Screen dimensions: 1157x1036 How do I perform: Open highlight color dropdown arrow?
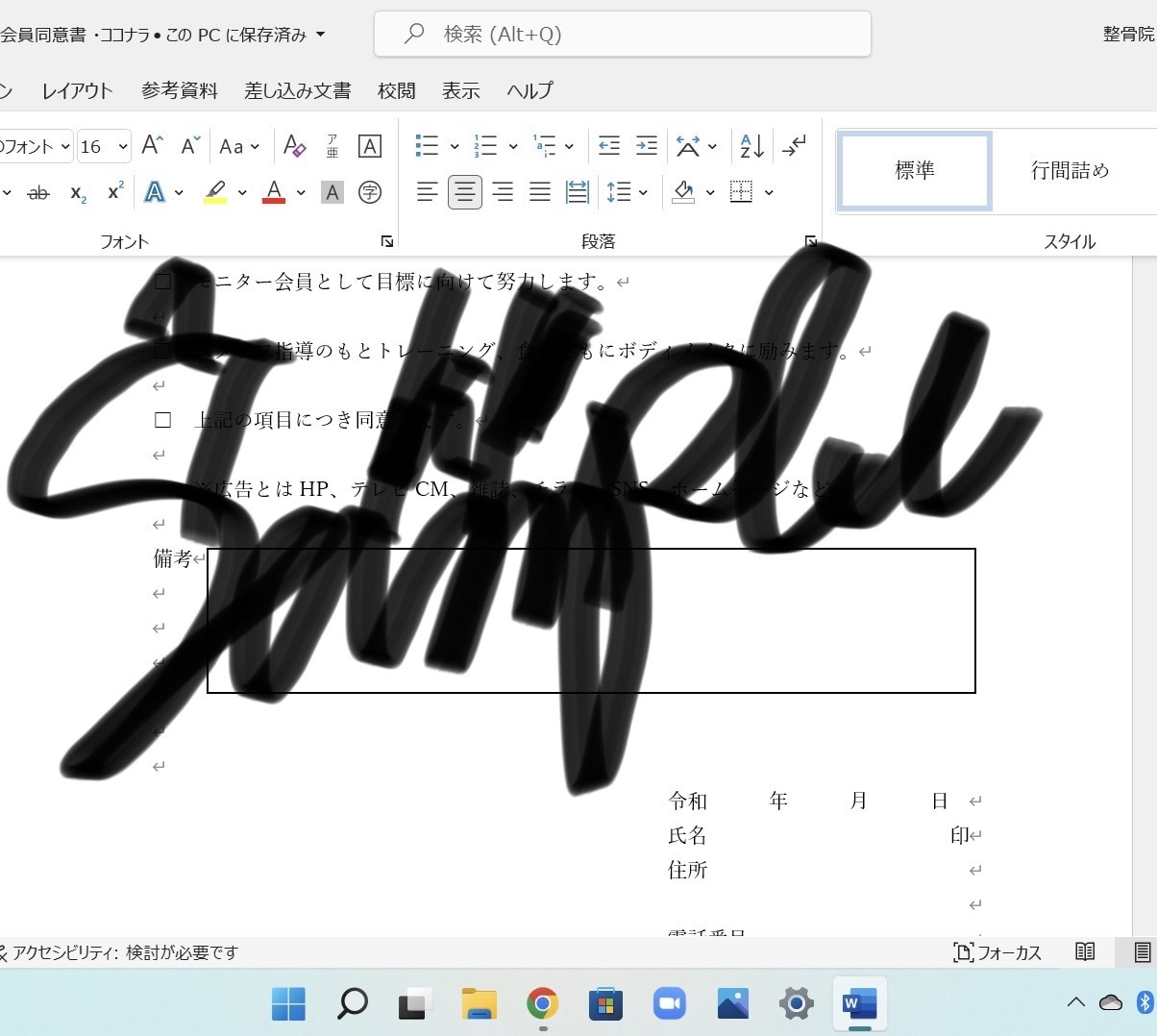point(242,192)
